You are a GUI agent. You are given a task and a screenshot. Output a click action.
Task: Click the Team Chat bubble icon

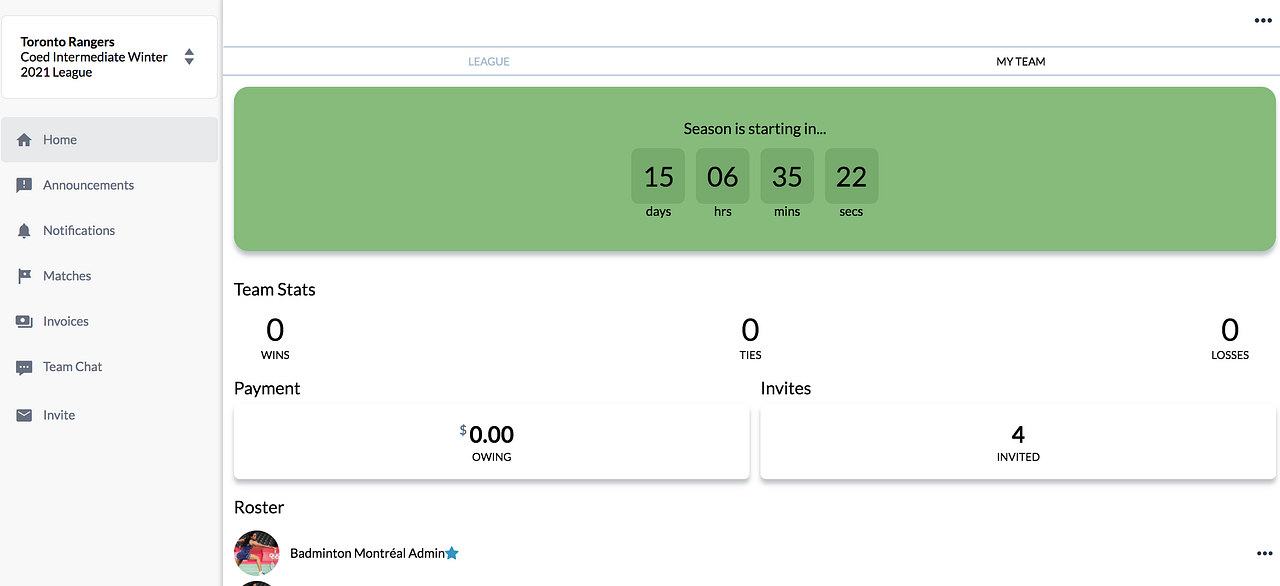[x=25, y=367]
